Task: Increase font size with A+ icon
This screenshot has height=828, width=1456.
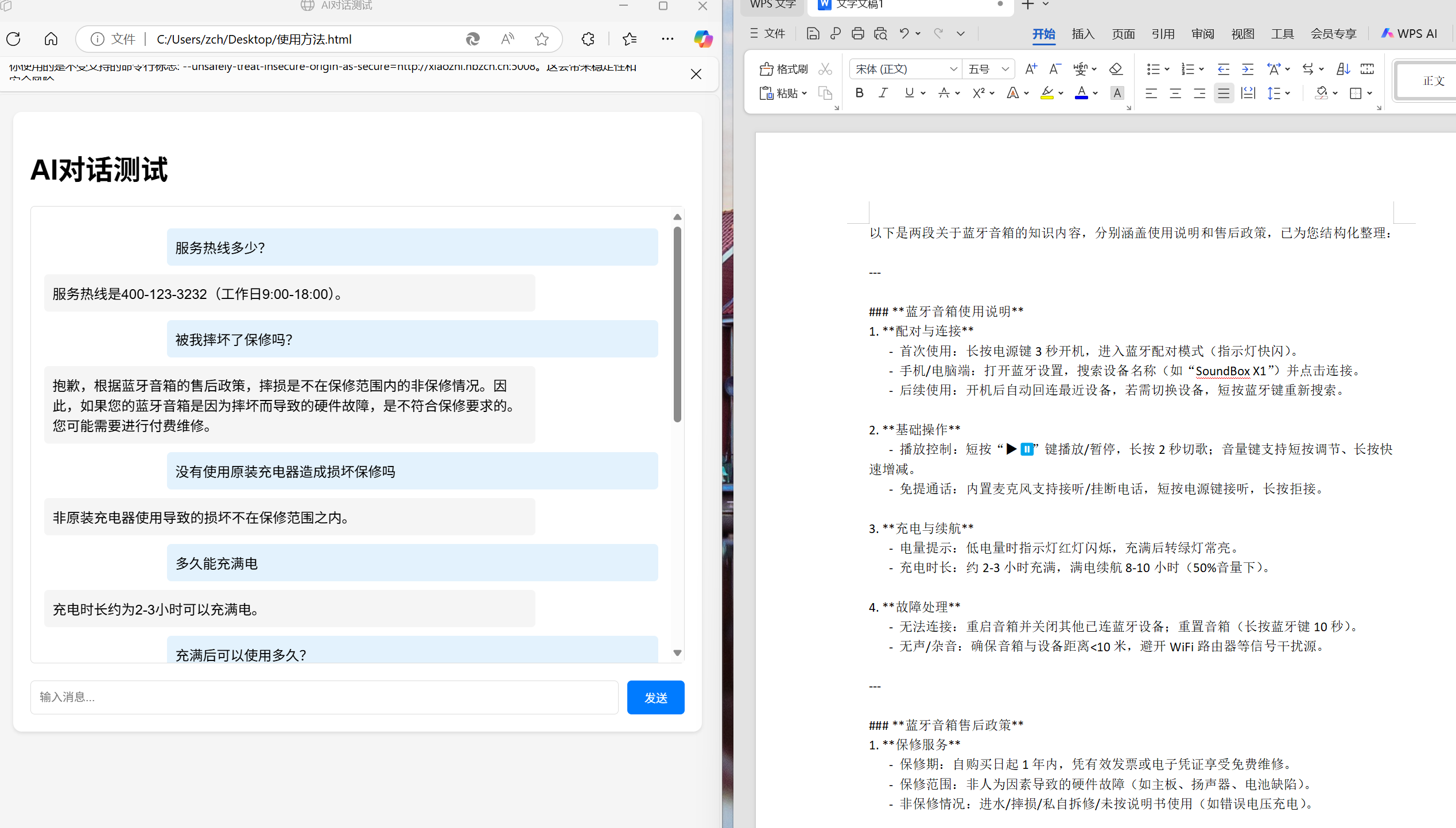Action: [1031, 69]
